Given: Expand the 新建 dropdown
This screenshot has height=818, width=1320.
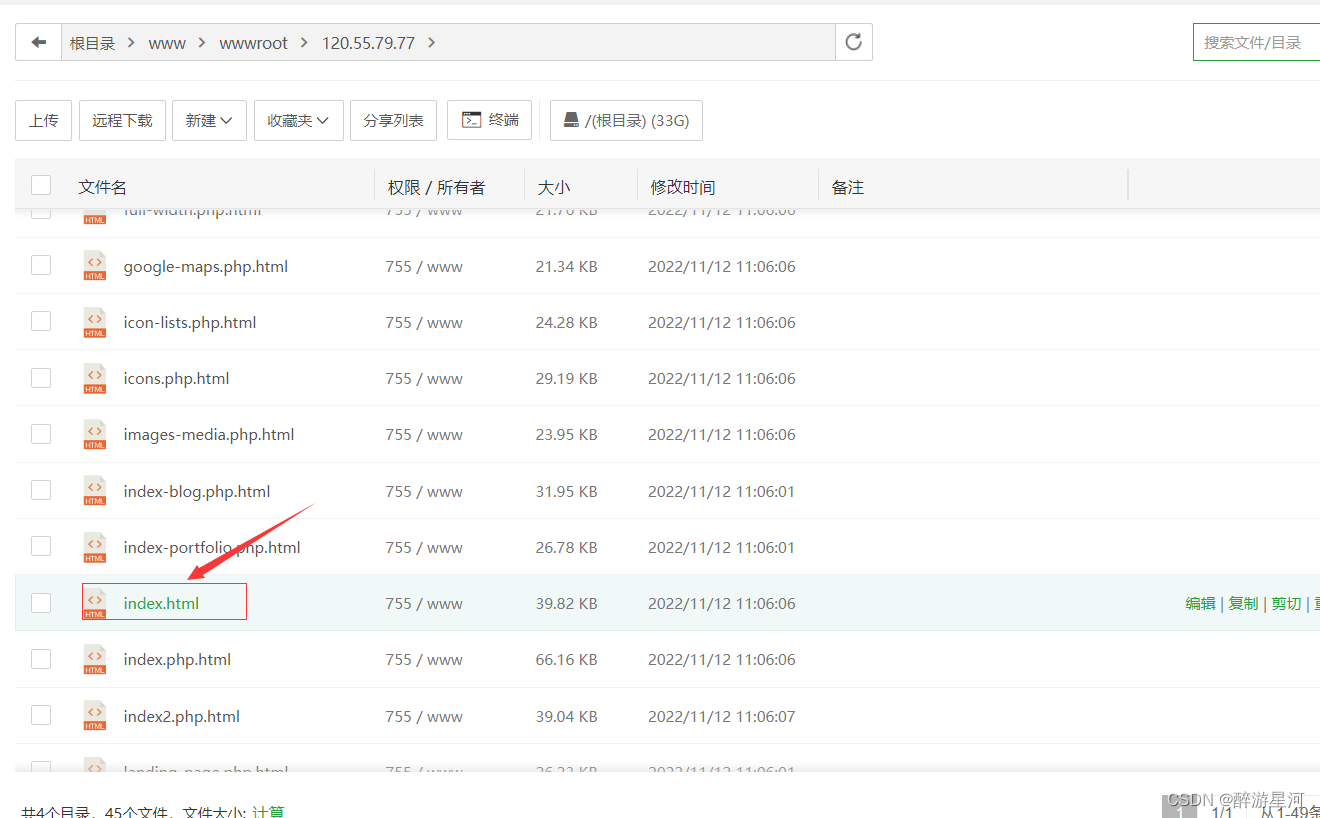Looking at the screenshot, I should point(209,120).
